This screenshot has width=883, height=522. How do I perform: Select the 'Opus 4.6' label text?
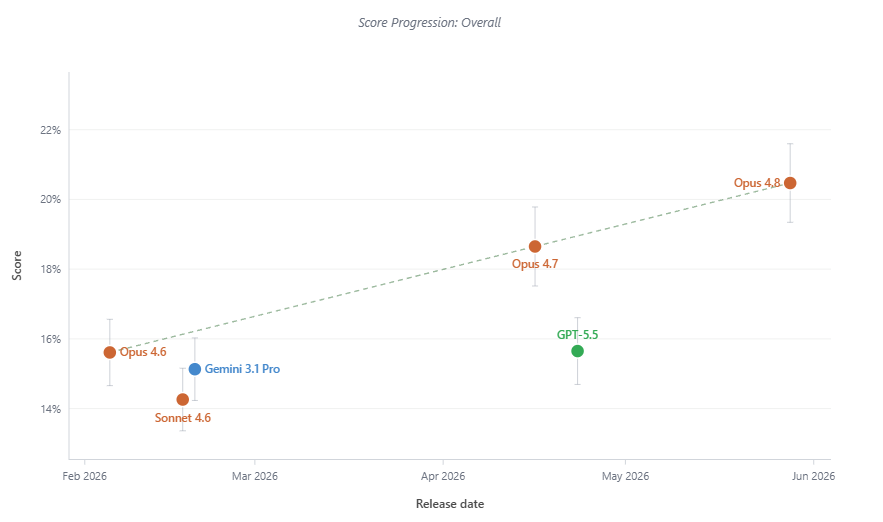143,353
